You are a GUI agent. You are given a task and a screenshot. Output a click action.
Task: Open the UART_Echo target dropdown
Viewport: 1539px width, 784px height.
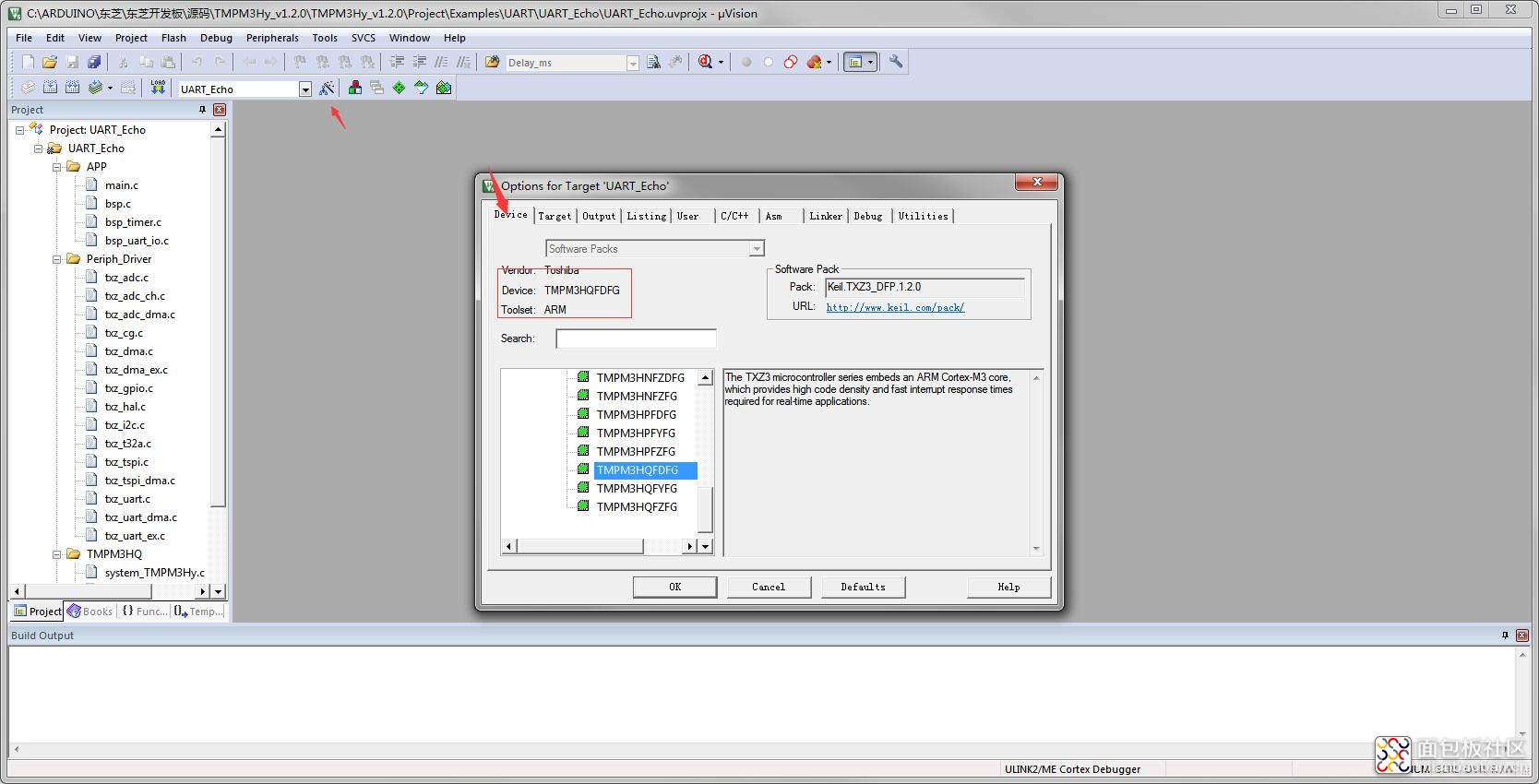(305, 89)
